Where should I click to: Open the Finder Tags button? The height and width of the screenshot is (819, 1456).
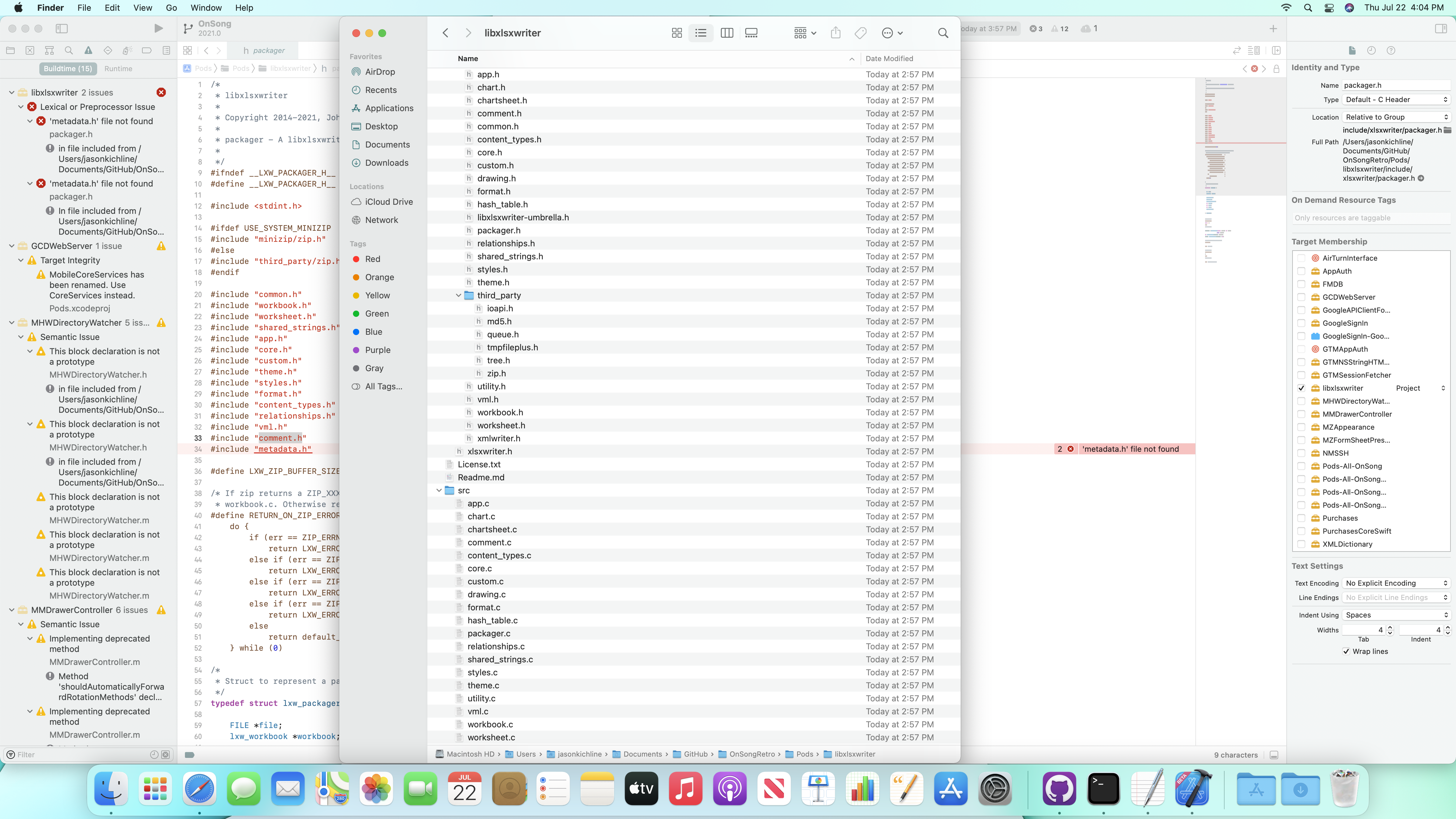point(860,33)
